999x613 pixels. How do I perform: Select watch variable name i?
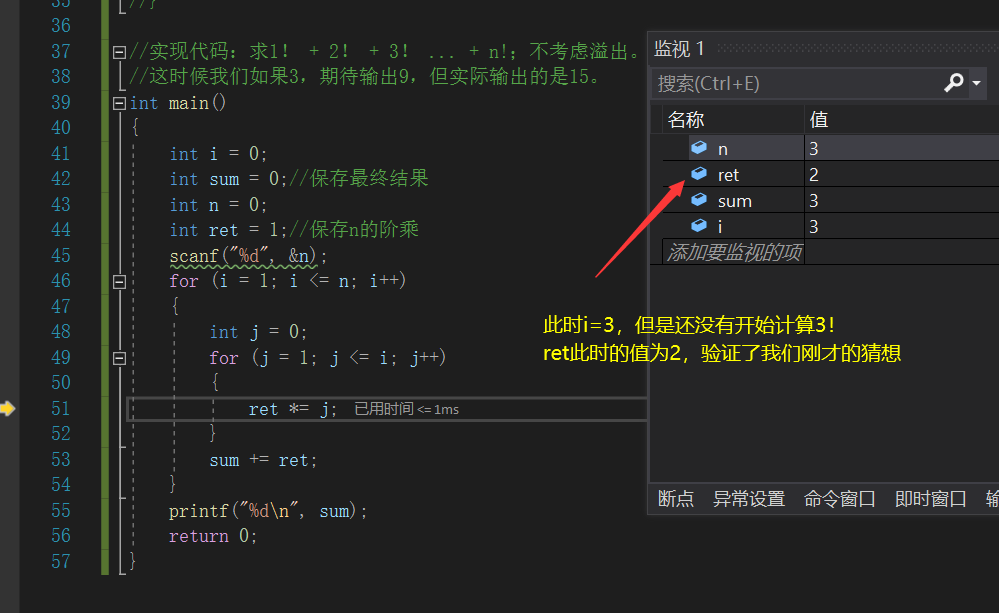tap(720, 226)
